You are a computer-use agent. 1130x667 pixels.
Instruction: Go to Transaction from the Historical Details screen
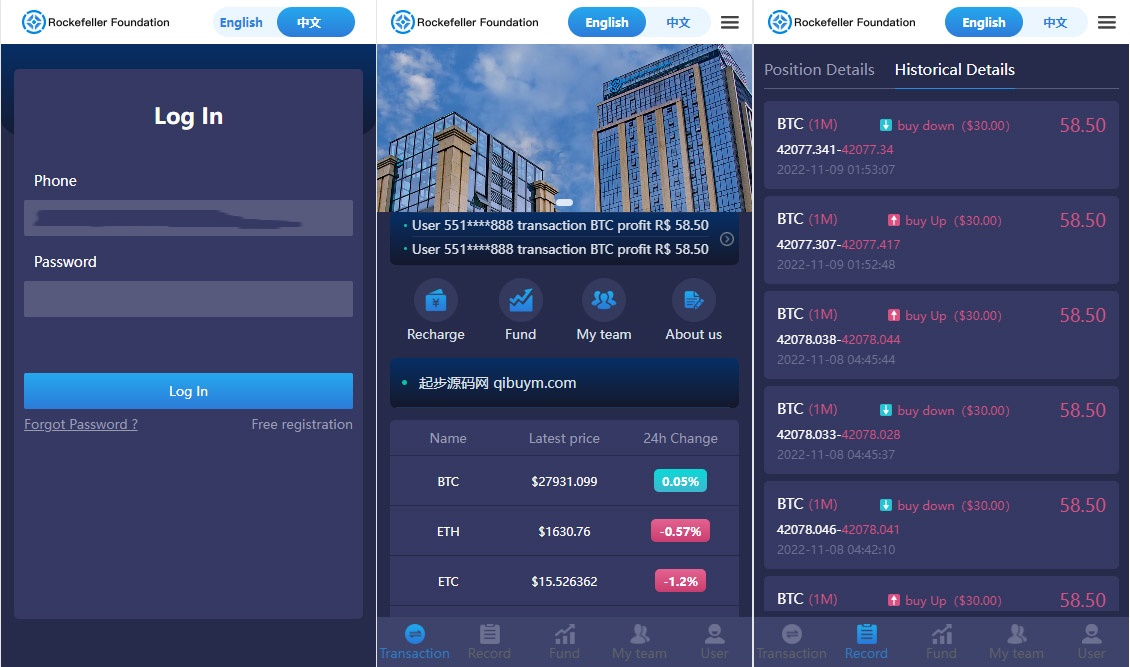coord(791,641)
